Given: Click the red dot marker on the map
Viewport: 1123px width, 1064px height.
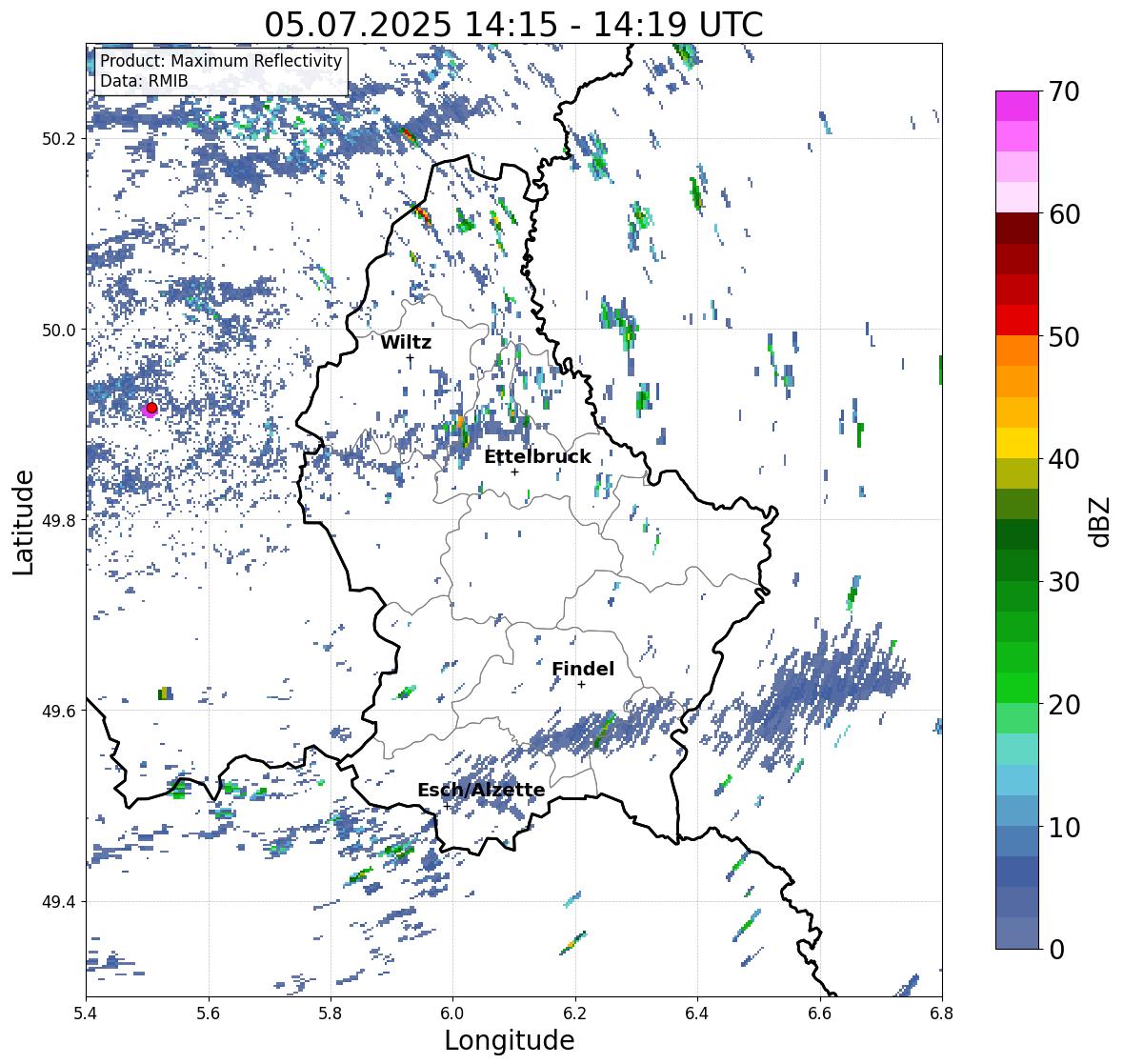Looking at the screenshot, I should (151, 408).
